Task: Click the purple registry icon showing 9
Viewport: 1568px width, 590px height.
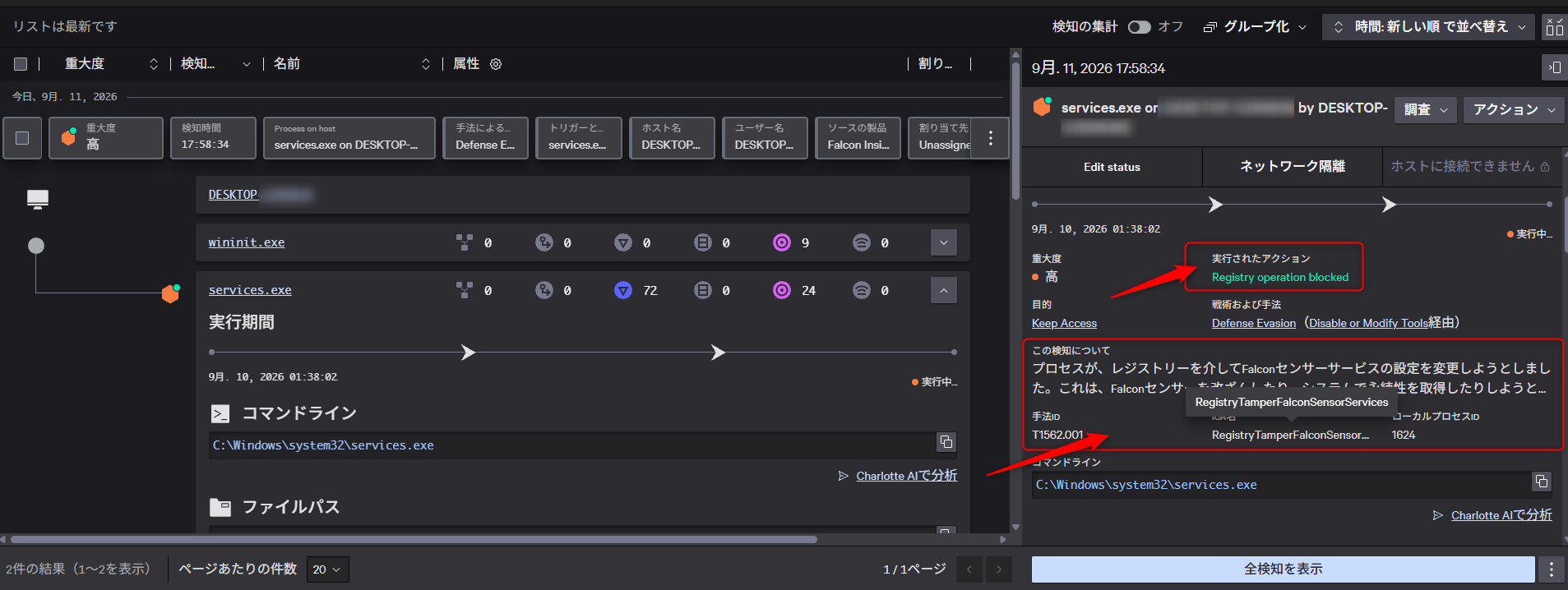Action: (x=782, y=242)
